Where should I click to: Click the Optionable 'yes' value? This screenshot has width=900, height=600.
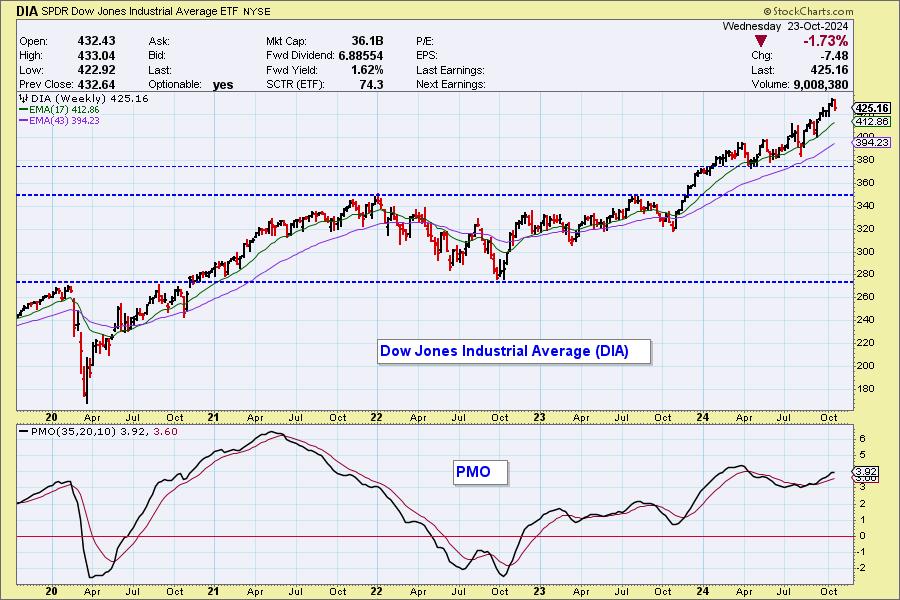pos(223,85)
